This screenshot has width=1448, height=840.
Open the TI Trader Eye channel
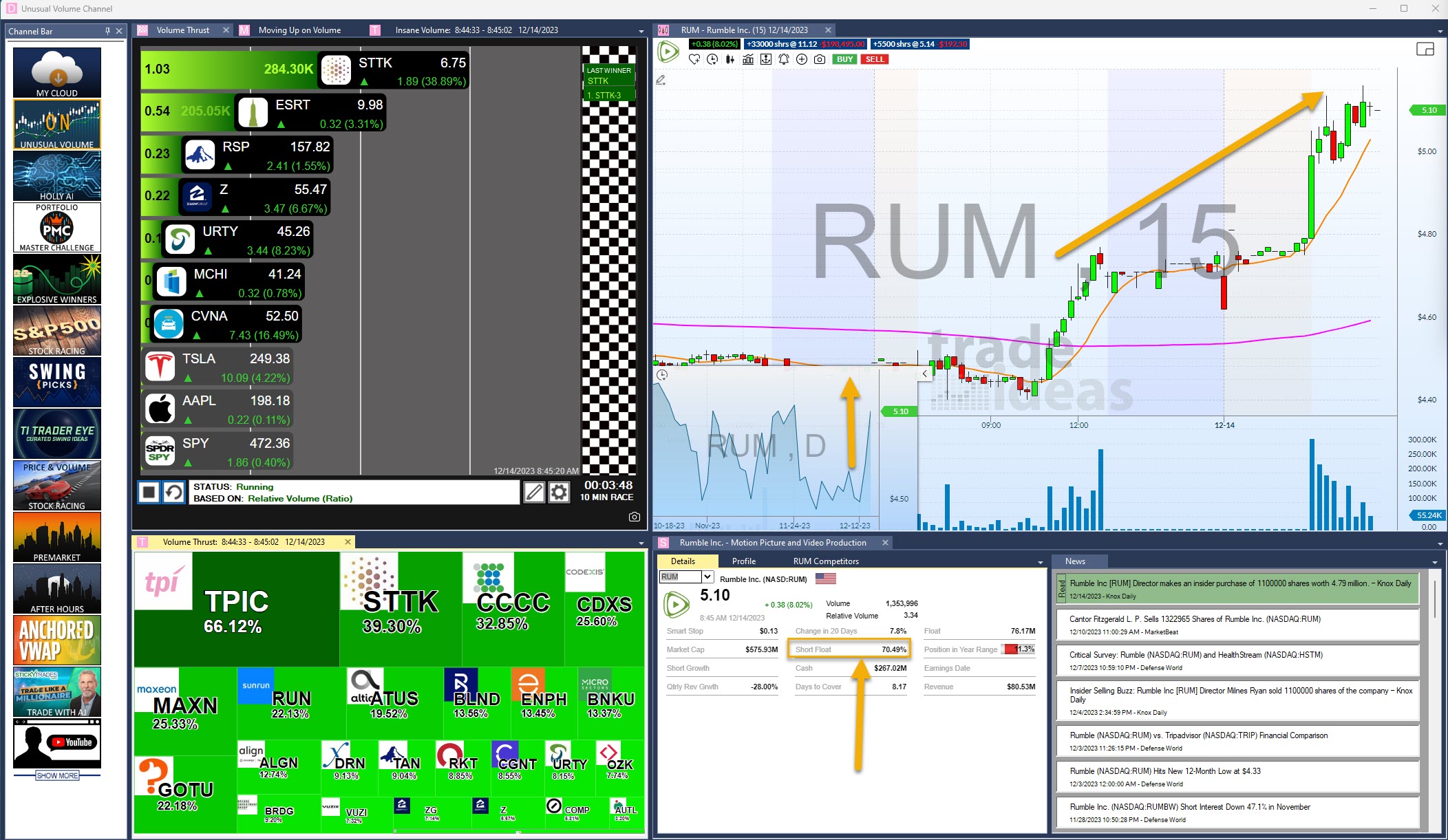[57, 433]
